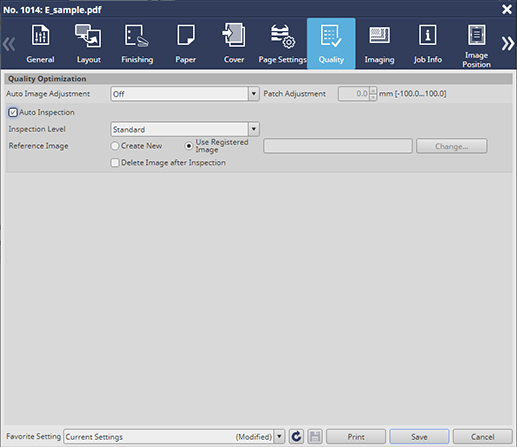Open the General settings tab icon
517x447 pixels.
[40, 35]
